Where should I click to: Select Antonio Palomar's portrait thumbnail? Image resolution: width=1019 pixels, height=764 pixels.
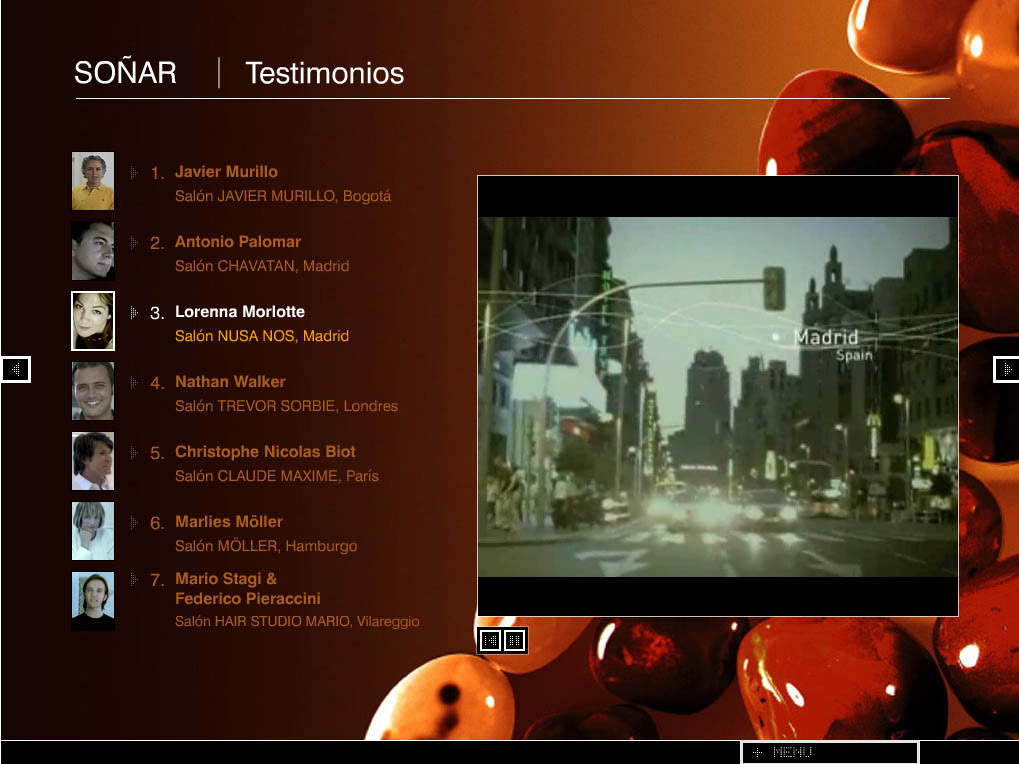(93, 251)
